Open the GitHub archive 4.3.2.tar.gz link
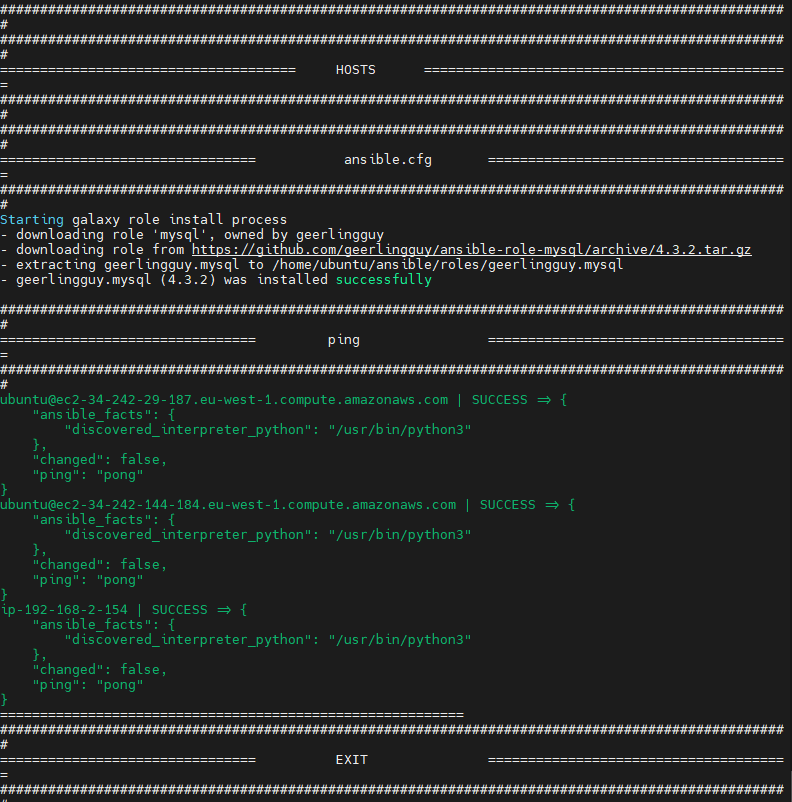Viewport: 792px width, 802px height. tap(471, 250)
